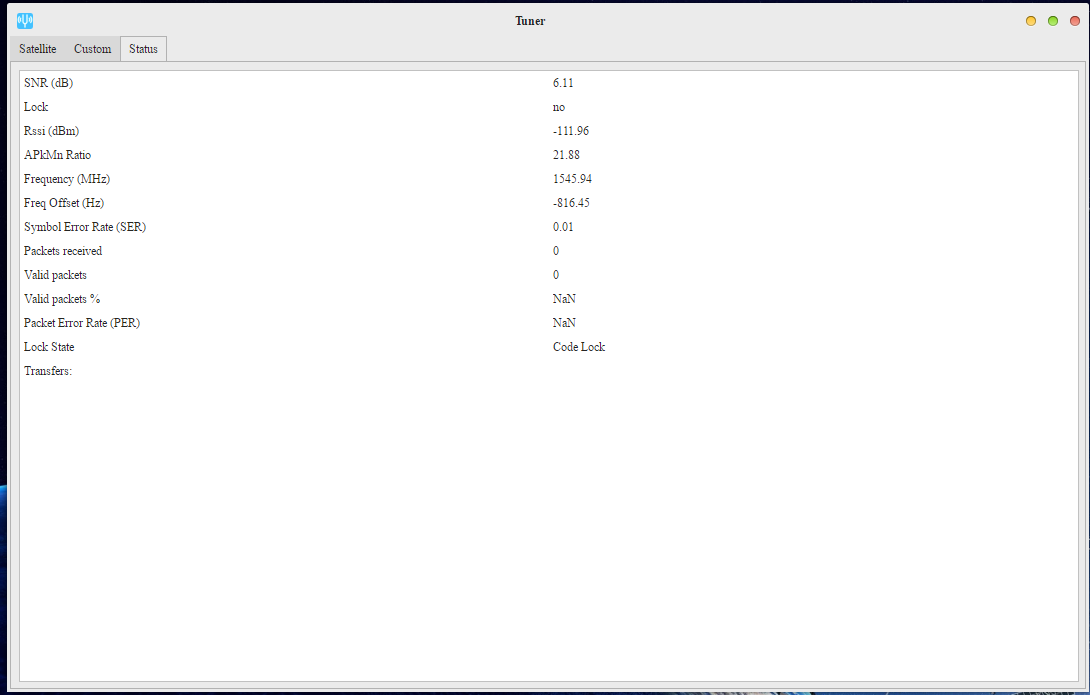The image size is (1090, 695).
Task: Switch to the Satellite tab
Action: click(38, 49)
